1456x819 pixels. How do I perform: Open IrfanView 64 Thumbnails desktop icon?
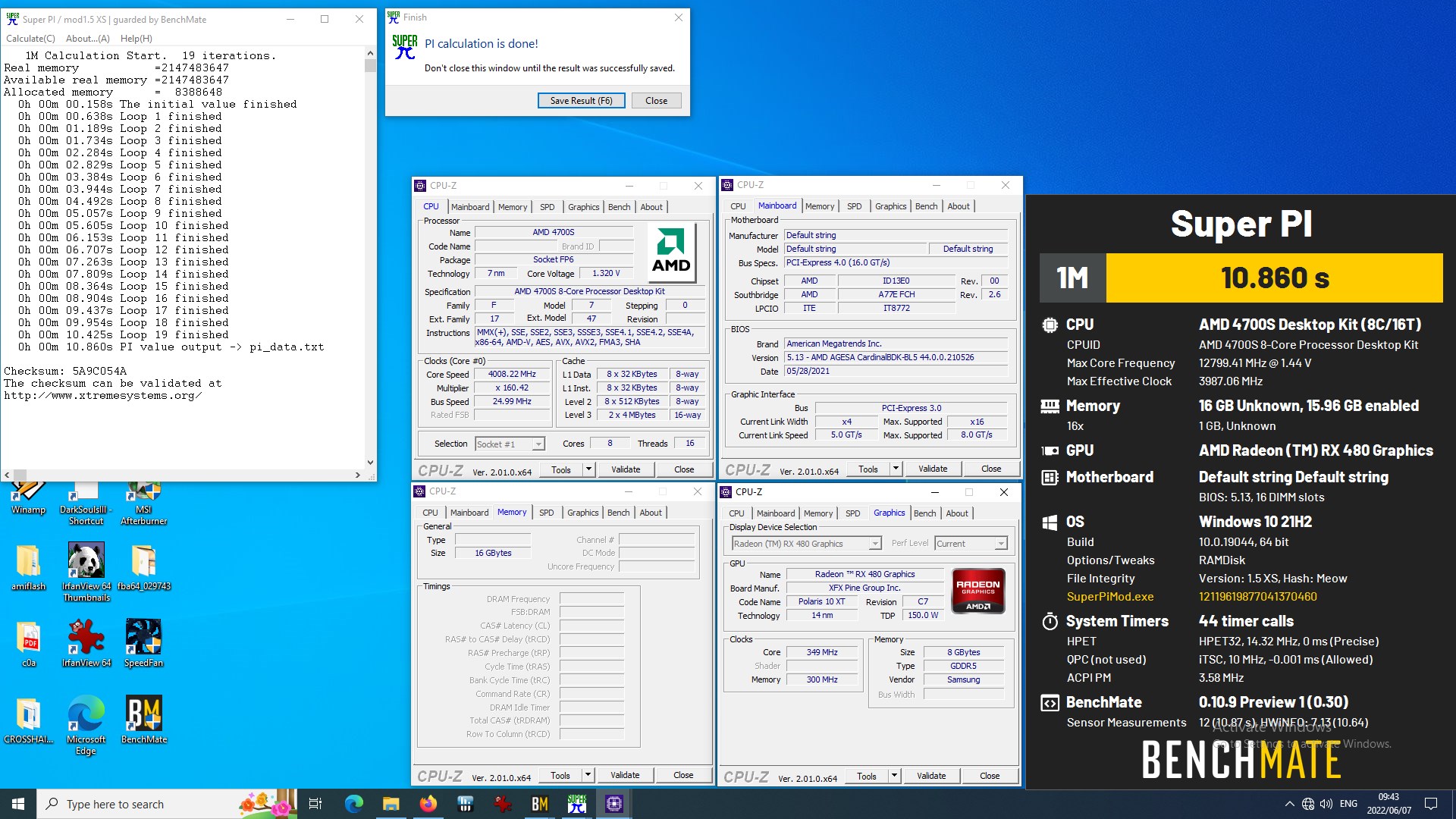(86, 572)
